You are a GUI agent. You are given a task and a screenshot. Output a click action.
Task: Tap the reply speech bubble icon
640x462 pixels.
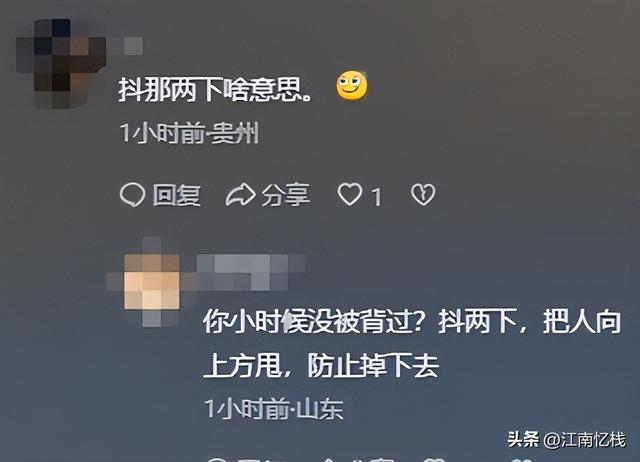pyautogui.click(x=132, y=195)
